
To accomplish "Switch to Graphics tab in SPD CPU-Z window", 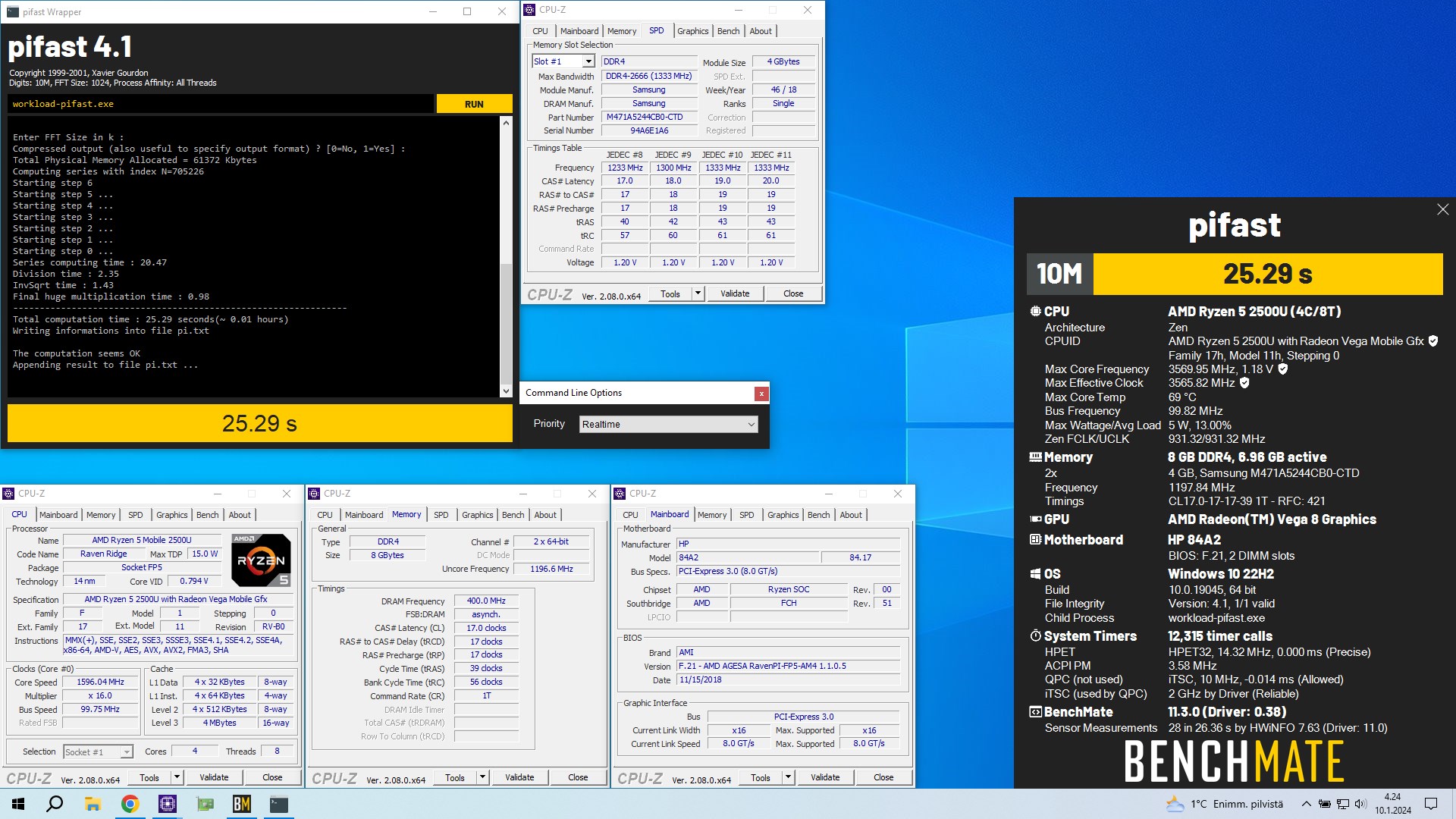I will coord(692,31).
